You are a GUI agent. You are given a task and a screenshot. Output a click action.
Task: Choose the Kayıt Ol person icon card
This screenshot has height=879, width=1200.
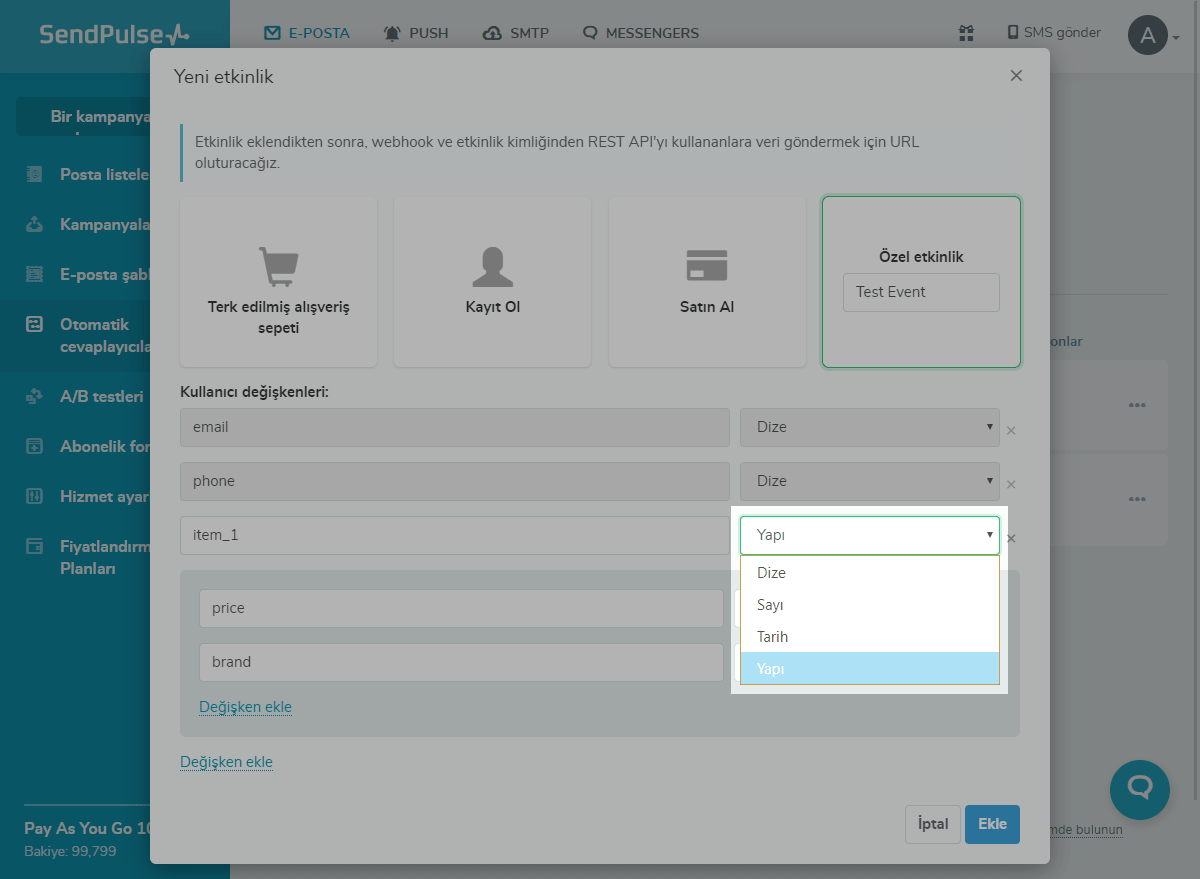(493, 267)
